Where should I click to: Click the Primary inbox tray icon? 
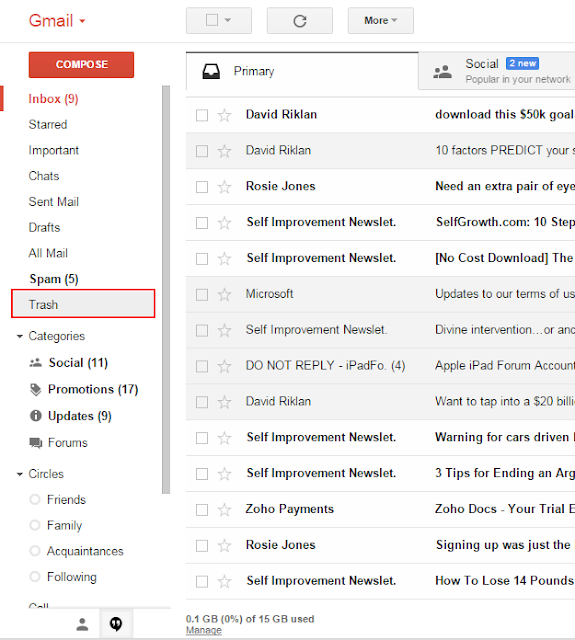coord(211,71)
